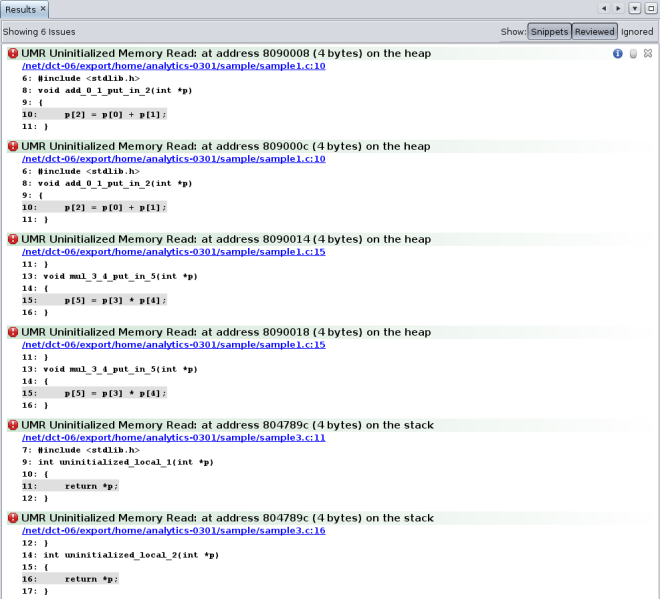Click '6: #include <stdlib.h>' under address 8090008
The width and height of the screenshot is (660, 599).
80,78
